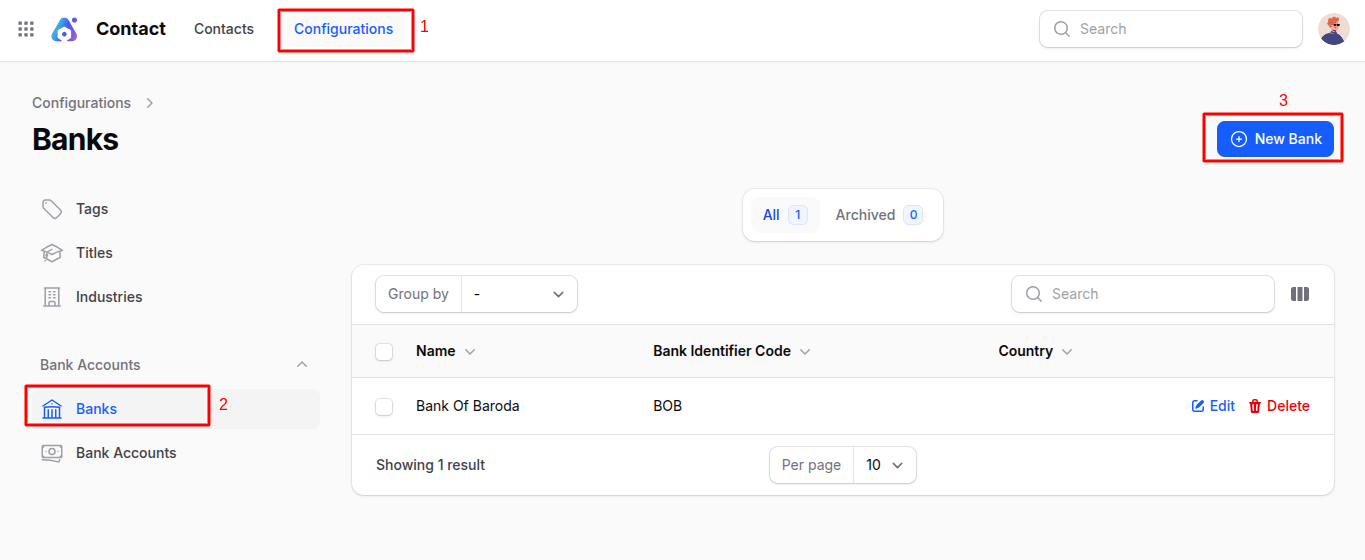Click the Contact app logo icon
The image size is (1365, 560).
64,29
